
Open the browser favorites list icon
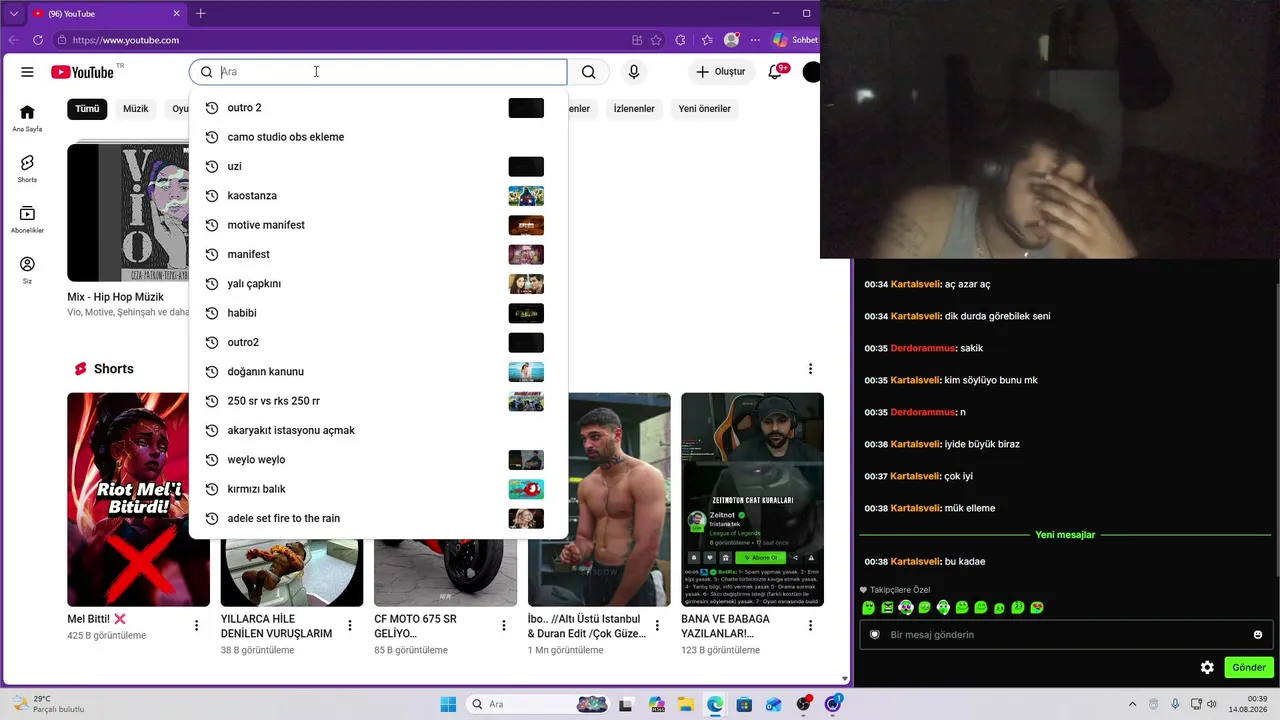pos(707,40)
